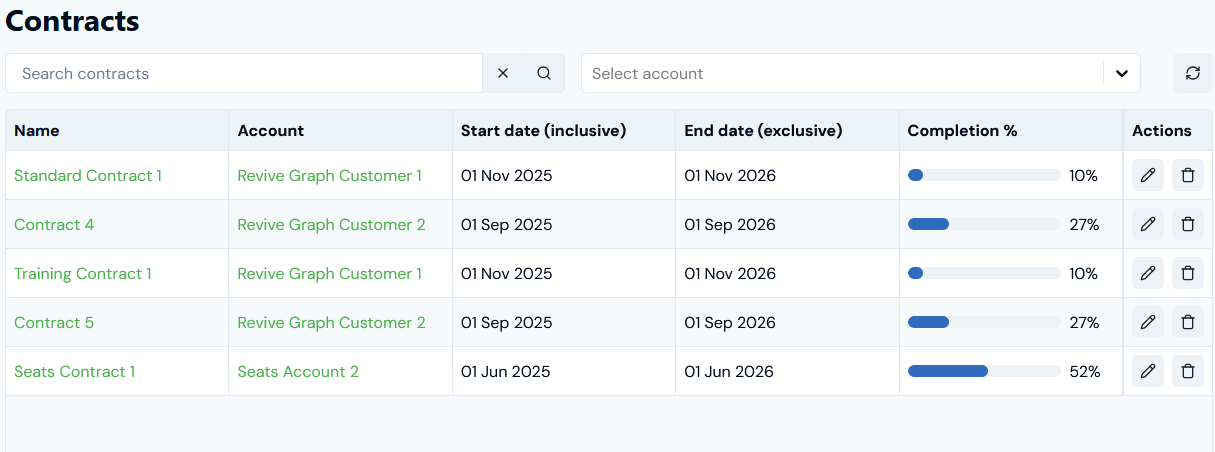This screenshot has height=452, width=1215.
Task: Edit Contract 5 using pencil icon
Action: click(x=1148, y=323)
